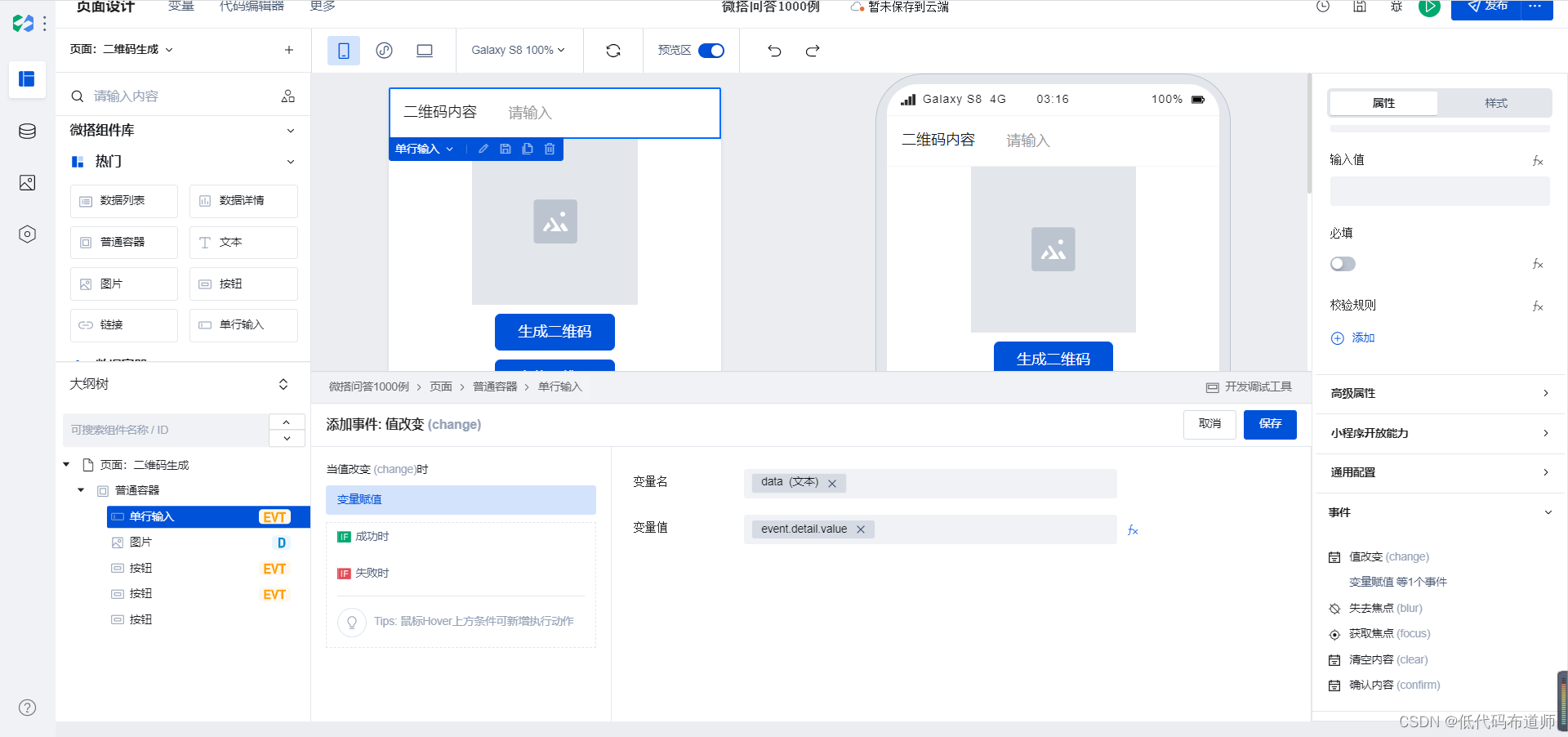1568x737 pixels.
Task: Collapse the 微搭组件库 section
Action: (x=291, y=131)
